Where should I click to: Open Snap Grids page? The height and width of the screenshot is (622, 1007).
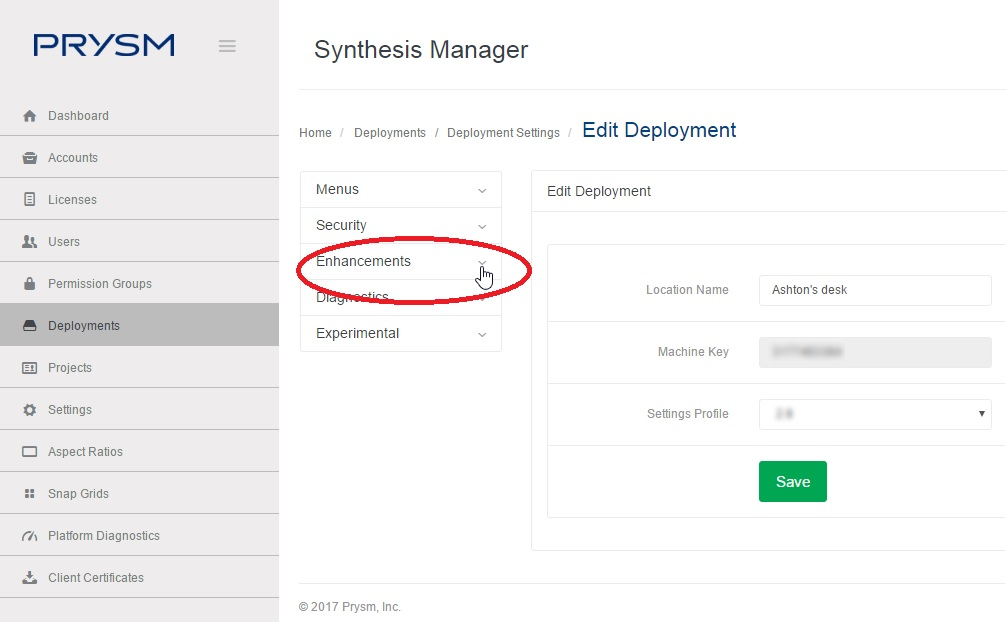pyautogui.click(x=139, y=493)
